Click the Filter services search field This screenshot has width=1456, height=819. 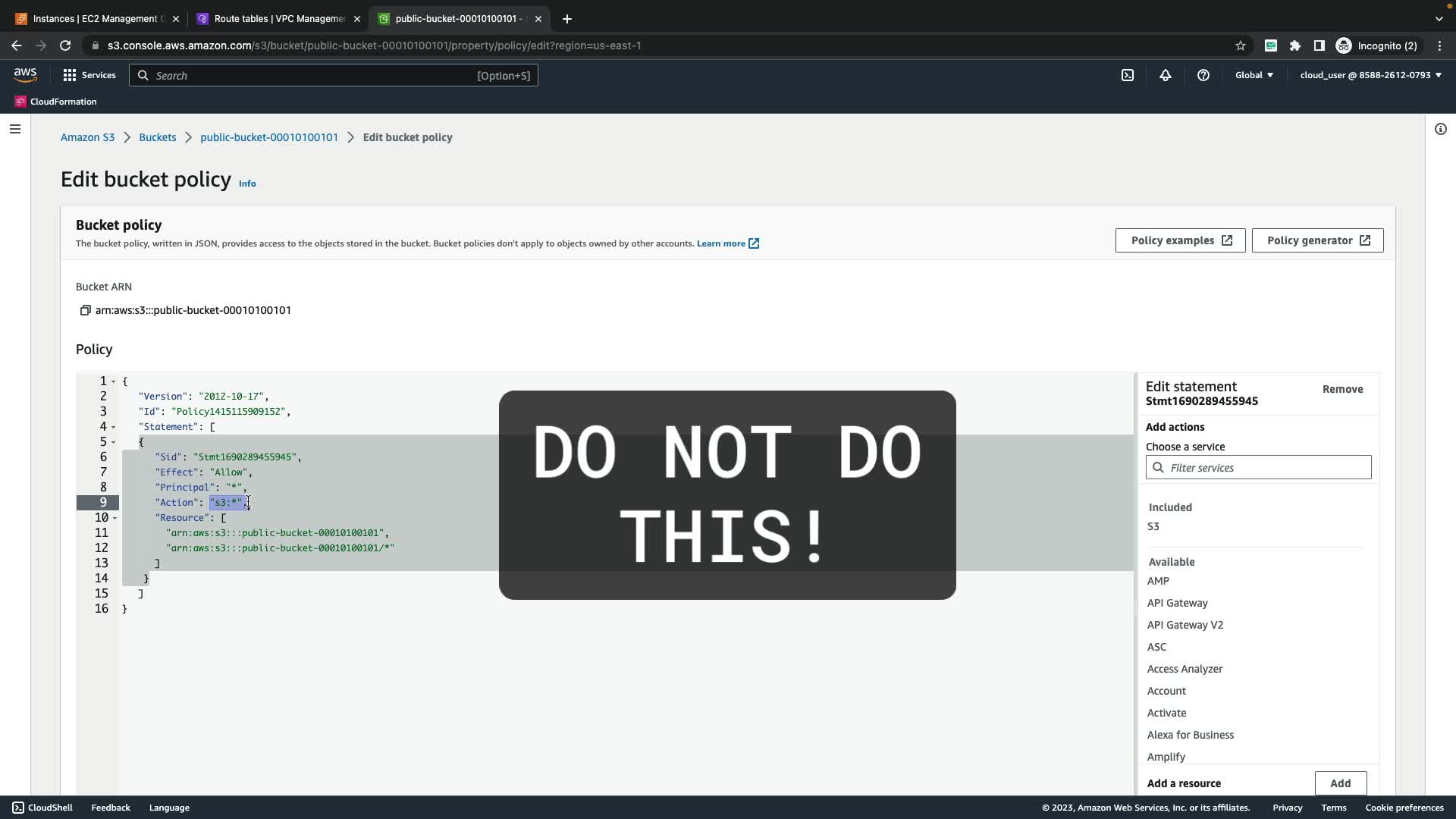(x=1259, y=468)
